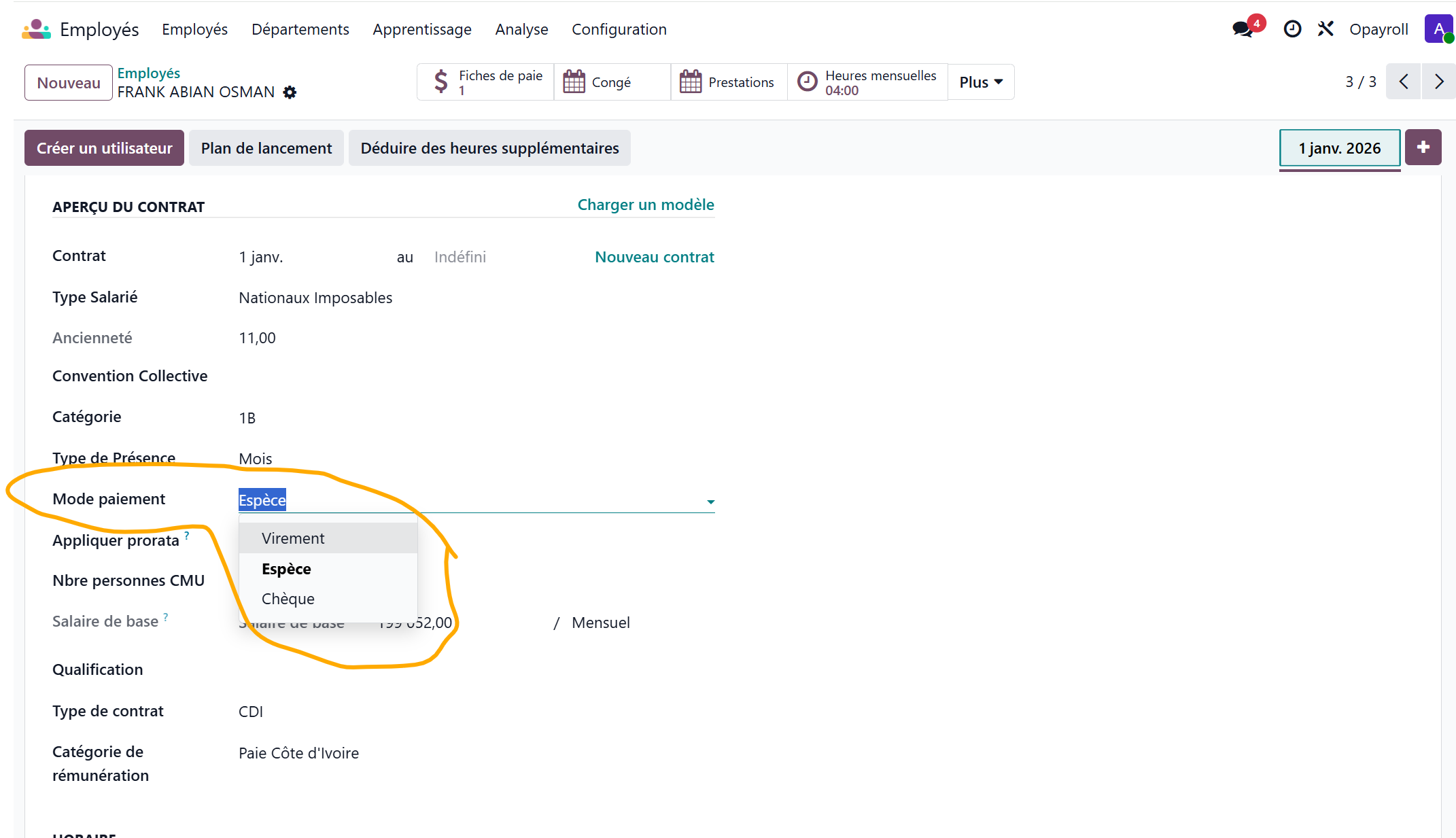Viewport: 1456px width, 838px height.
Task: Click the Charger un modèle link
Action: point(645,205)
